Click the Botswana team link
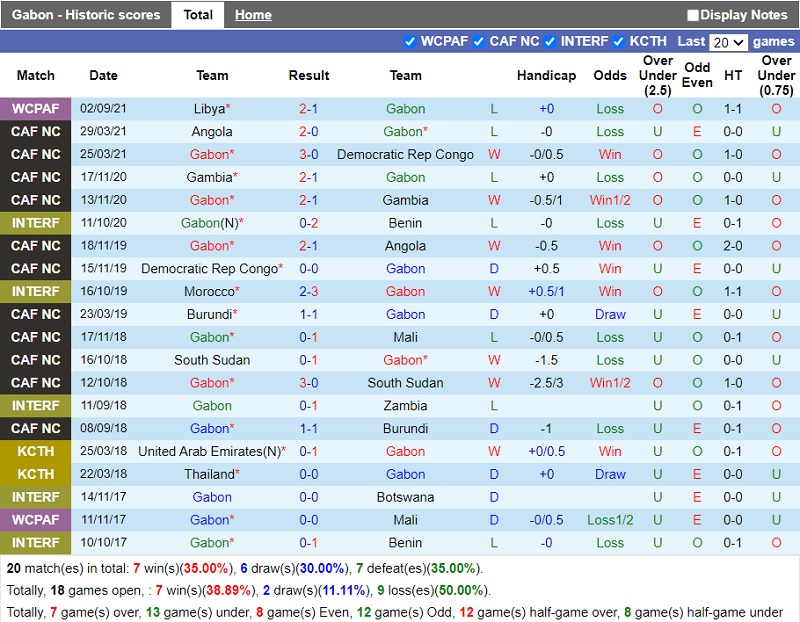Screen dimensions: 800x622 point(405,497)
